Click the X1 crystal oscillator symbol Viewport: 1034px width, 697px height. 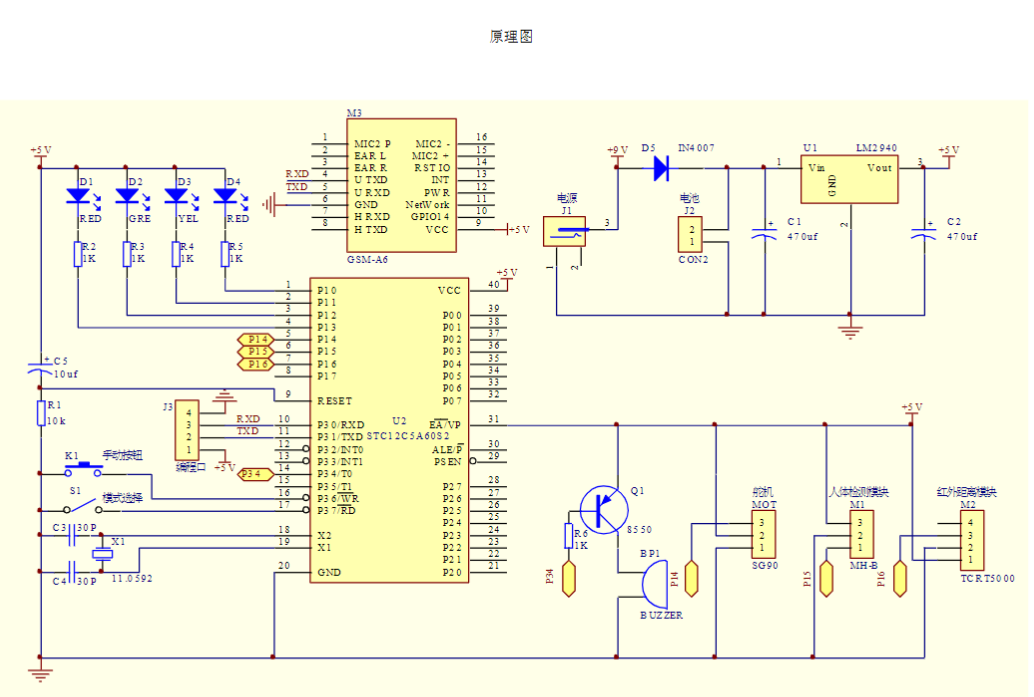point(102,554)
